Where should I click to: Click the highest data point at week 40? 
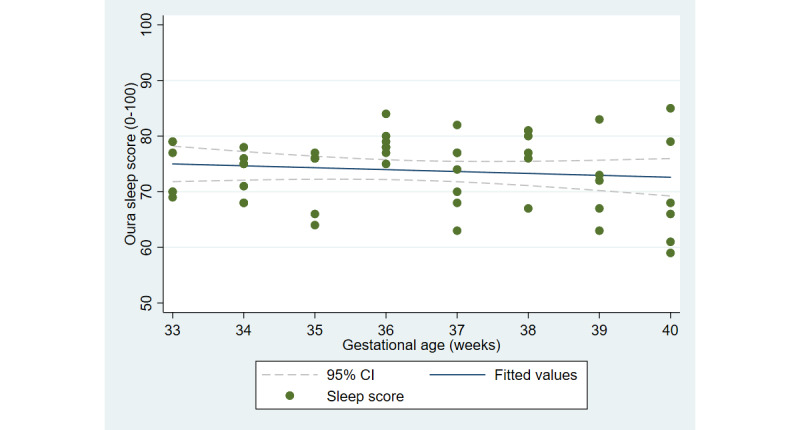(x=670, y=108)
